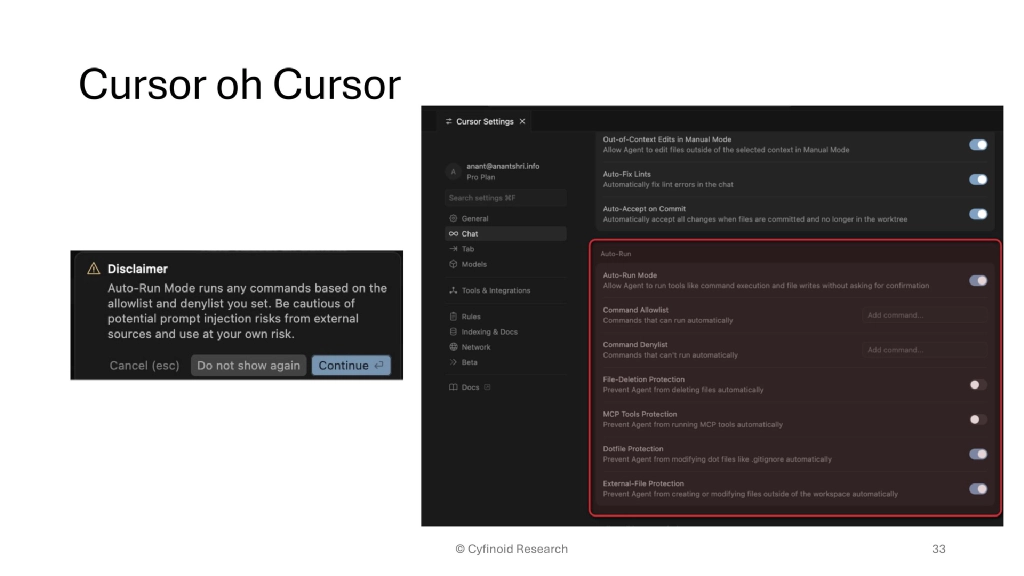Screen dimensions: 1024x576
Task: Select the General settings gear icon
Action: point(452,218)
